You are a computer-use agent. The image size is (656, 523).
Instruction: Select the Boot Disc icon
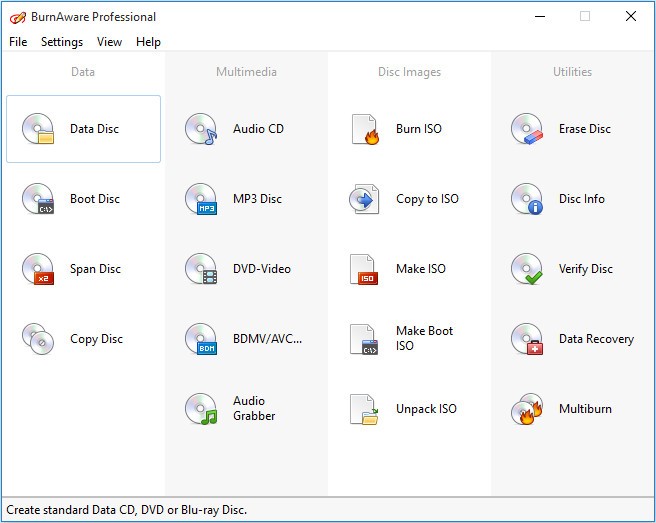click(38, 199)
